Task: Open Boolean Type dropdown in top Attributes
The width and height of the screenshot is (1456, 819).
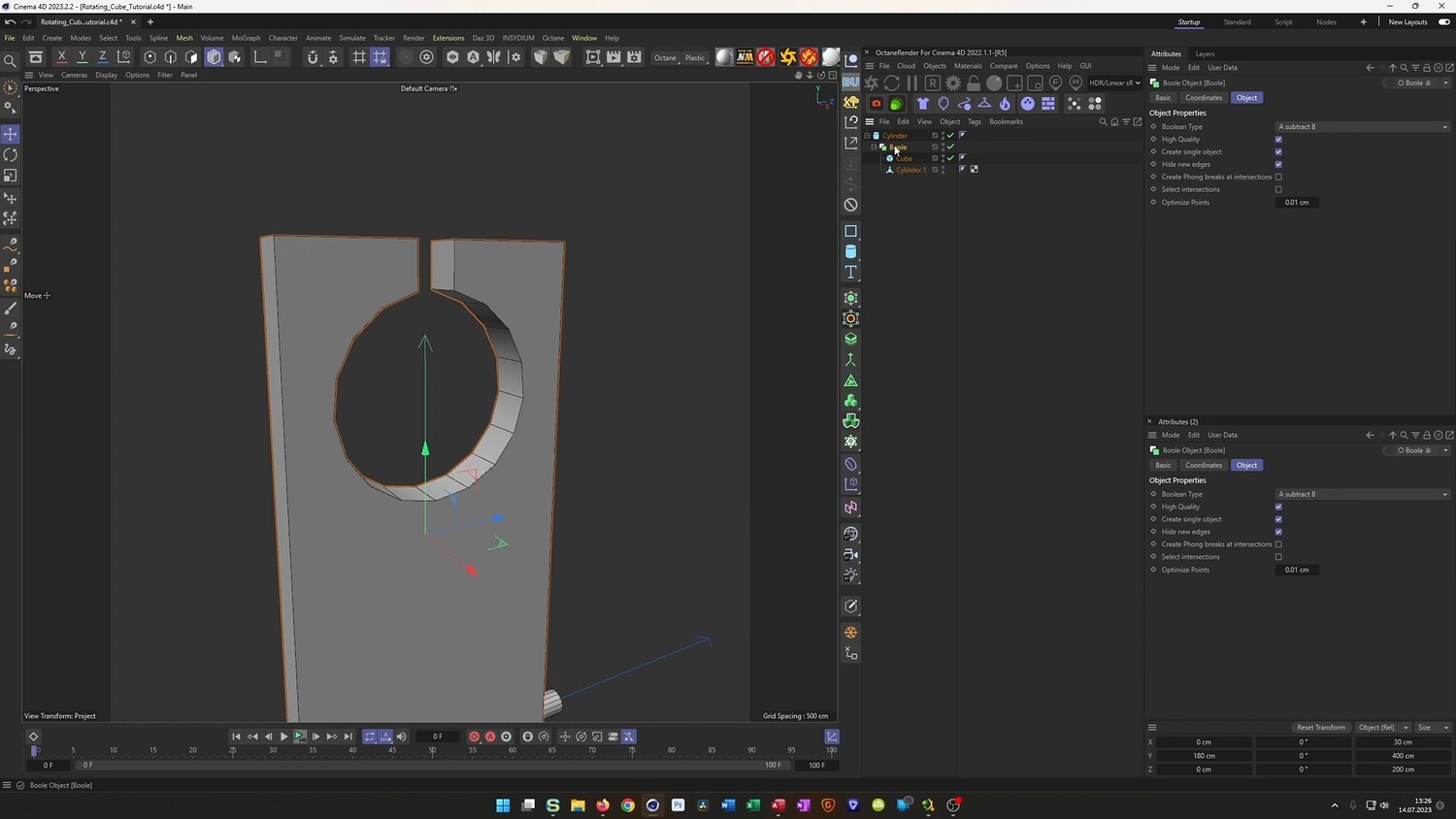Action: click(x=1363, y=127)
